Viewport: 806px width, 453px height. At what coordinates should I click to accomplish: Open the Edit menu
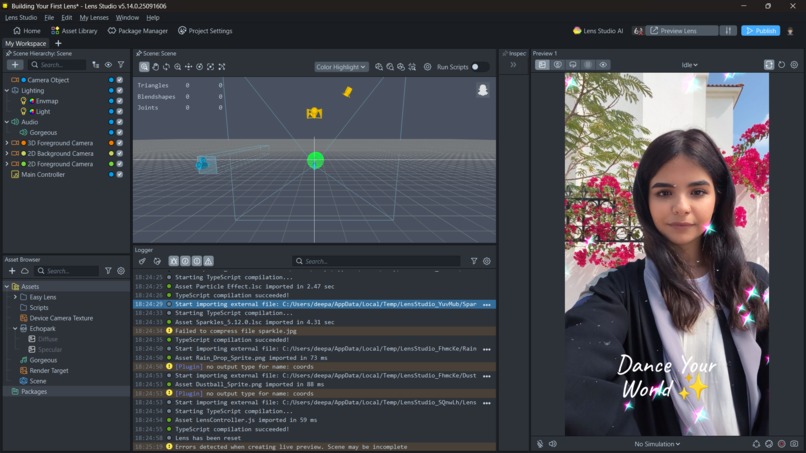[67, 17]
